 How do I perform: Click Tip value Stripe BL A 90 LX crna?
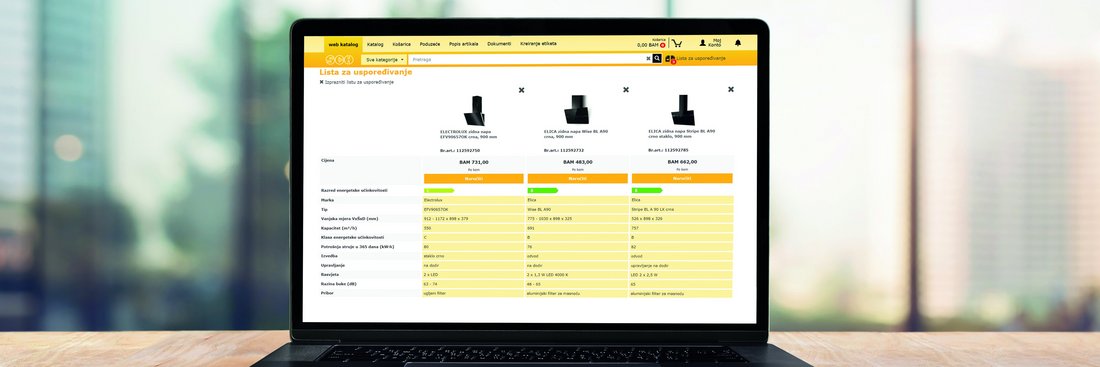(652, 209)
